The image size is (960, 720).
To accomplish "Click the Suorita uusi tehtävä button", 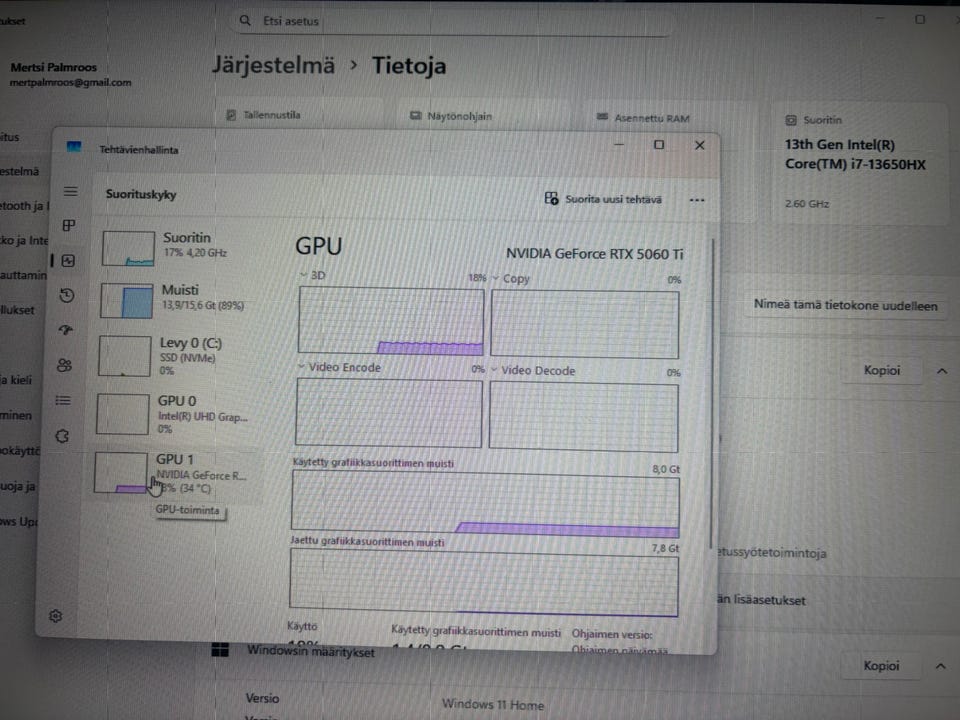I will coord(603,199).
